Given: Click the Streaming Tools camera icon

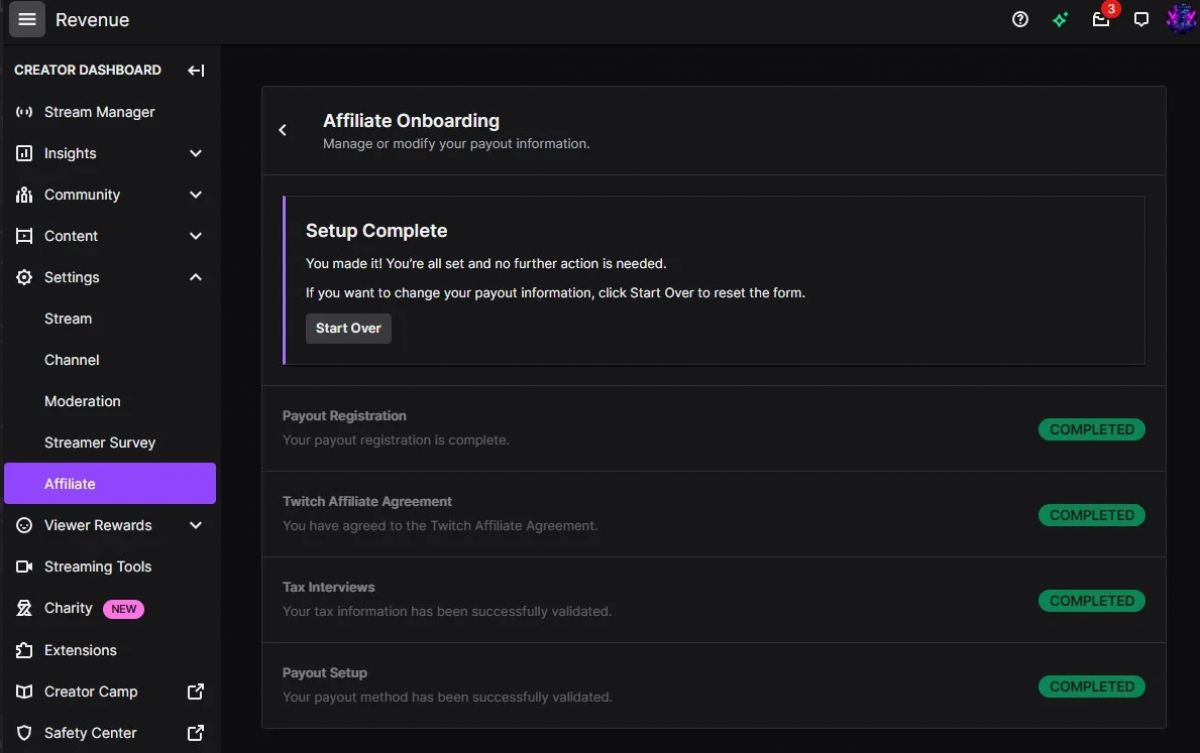Looking at the screenshot, I should coord(24,566).
